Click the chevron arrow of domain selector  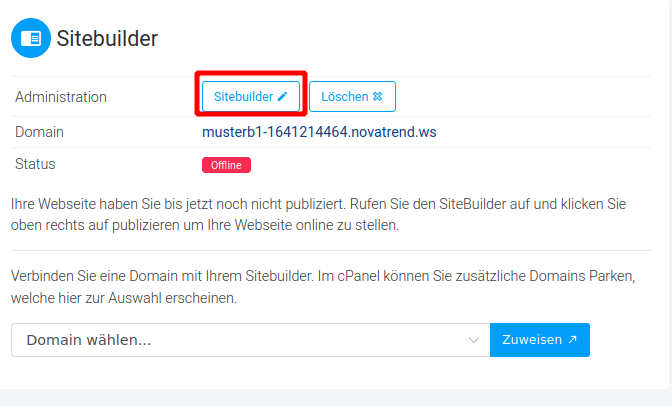474,340
